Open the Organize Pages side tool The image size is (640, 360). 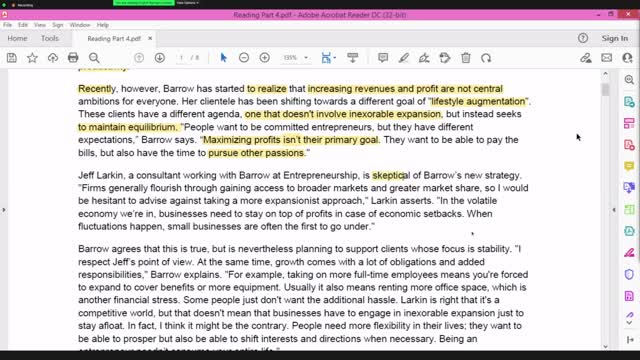tap(629, 123)
